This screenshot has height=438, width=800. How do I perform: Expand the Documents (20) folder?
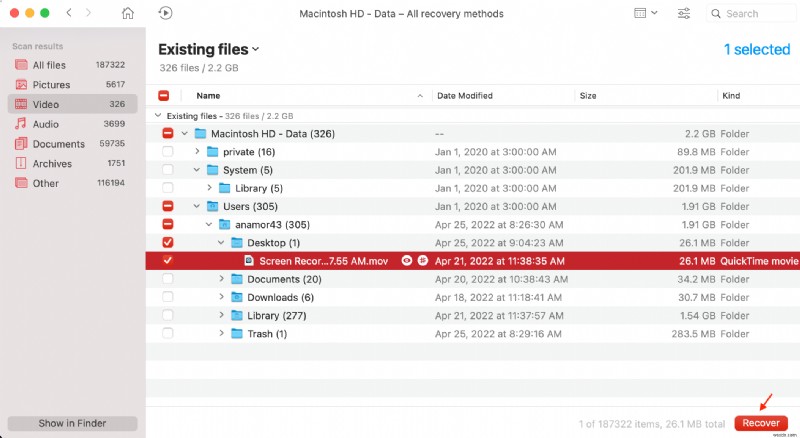pyautogui.click(x=221, y=279)
